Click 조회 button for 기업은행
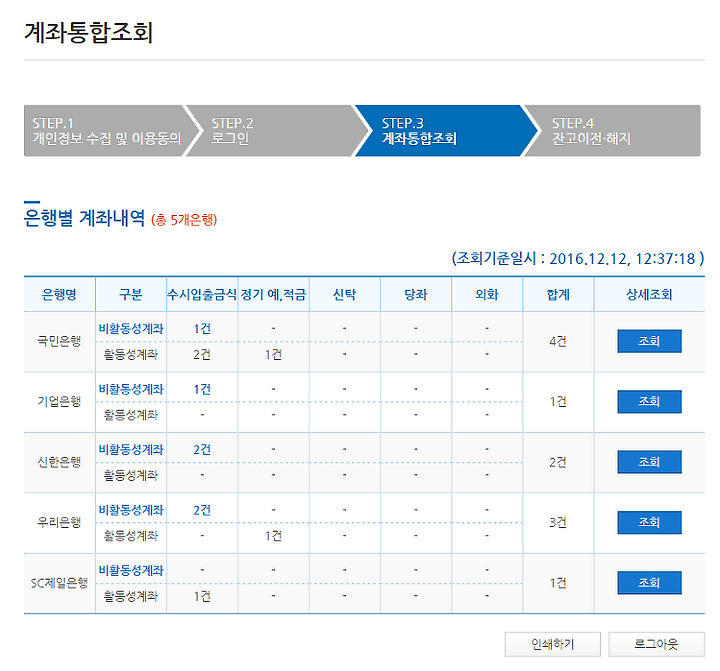Screen dimensions: 720x671 coord(649,401)
